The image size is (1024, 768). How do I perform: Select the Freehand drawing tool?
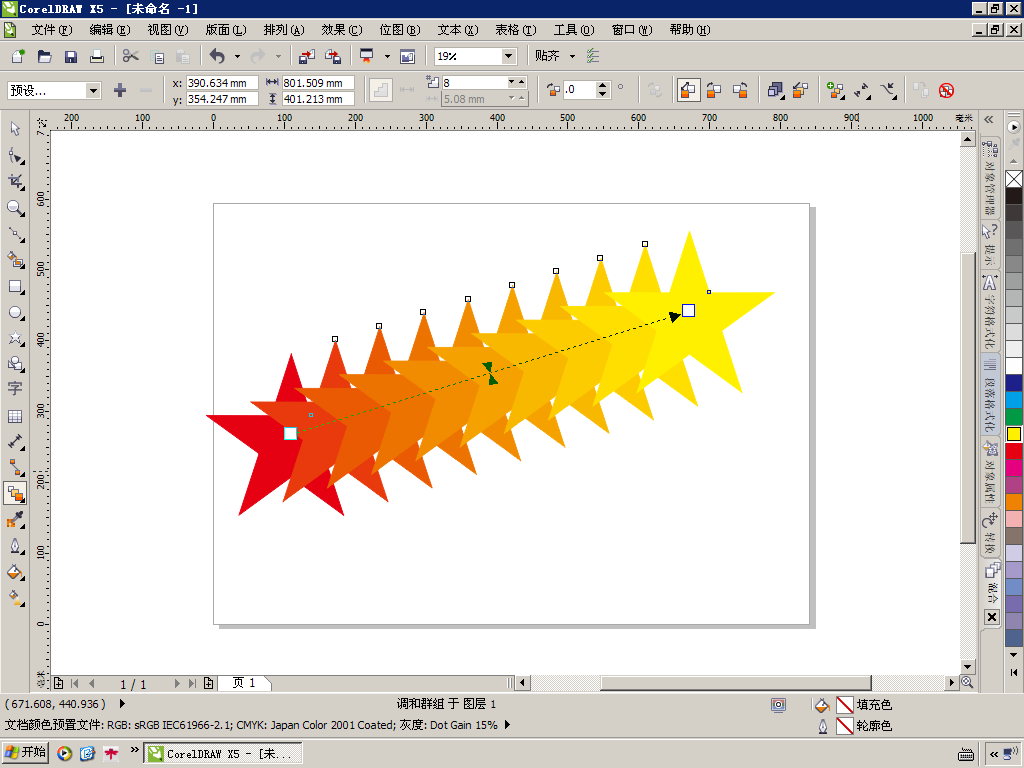(15, 234)
